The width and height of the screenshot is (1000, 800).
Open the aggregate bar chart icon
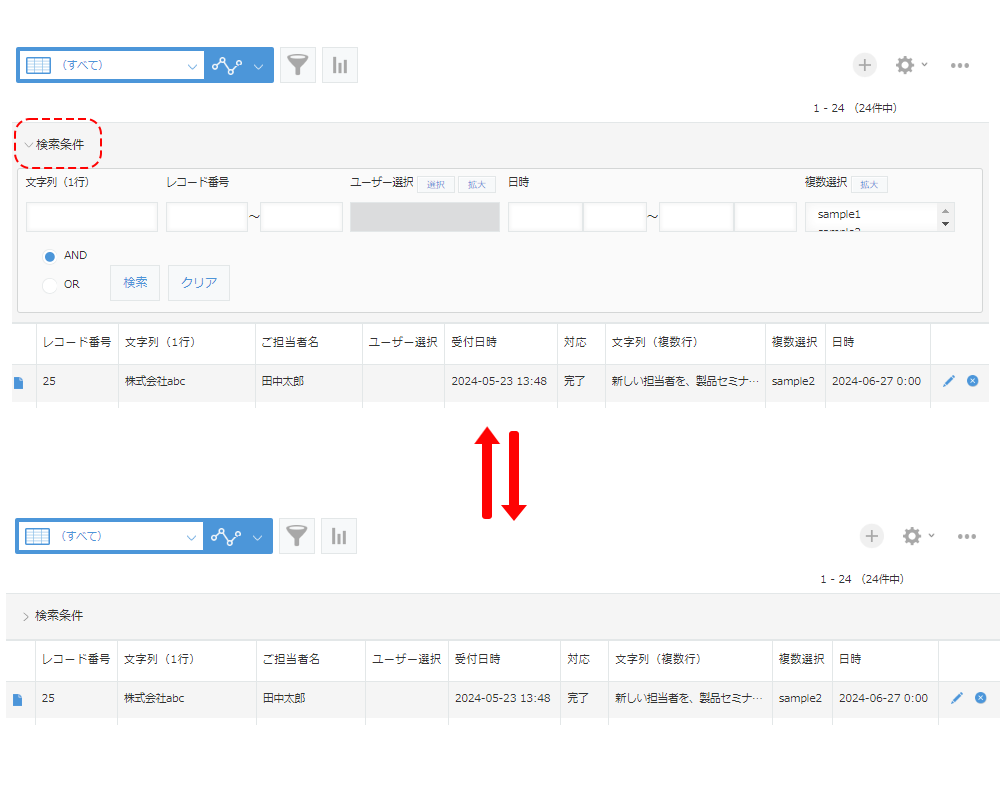pyautogui.click(x=339, y=64)
